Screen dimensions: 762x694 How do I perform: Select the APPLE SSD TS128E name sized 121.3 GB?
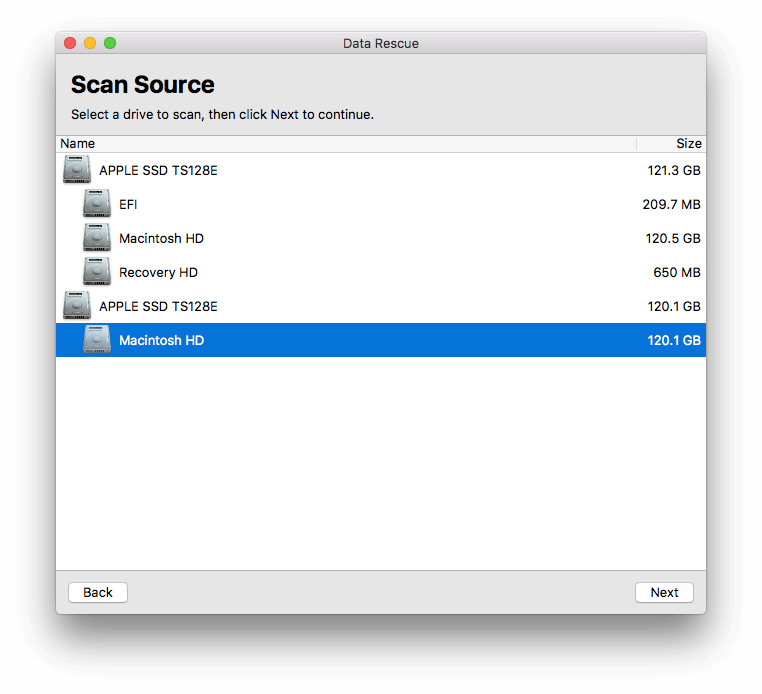tap(158, 171)
